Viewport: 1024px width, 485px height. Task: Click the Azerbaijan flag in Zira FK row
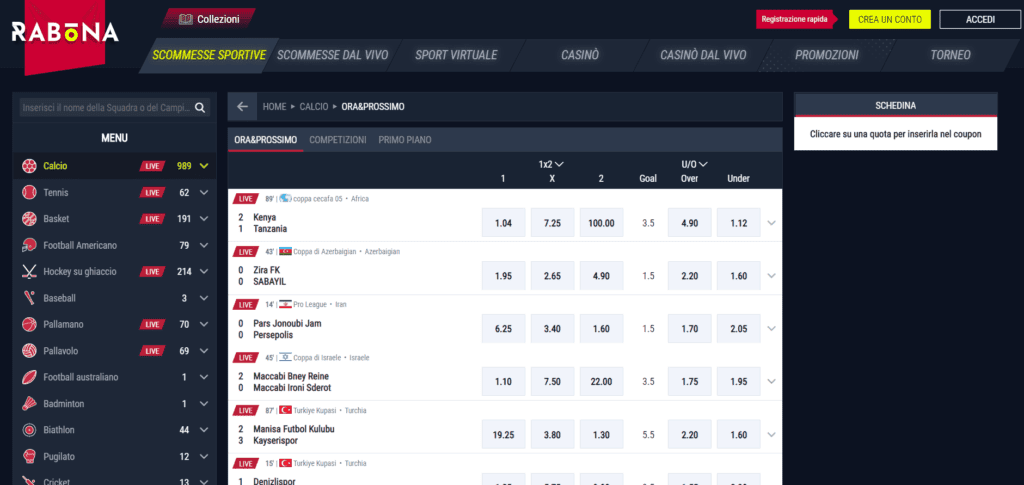[285, 251]
